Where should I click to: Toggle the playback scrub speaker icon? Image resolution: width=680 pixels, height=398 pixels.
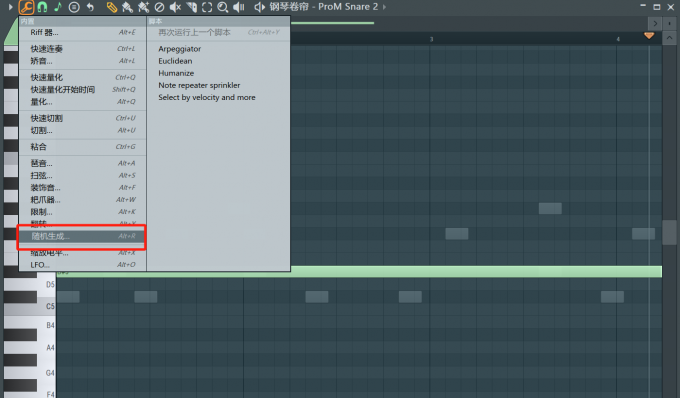[239, 7]
